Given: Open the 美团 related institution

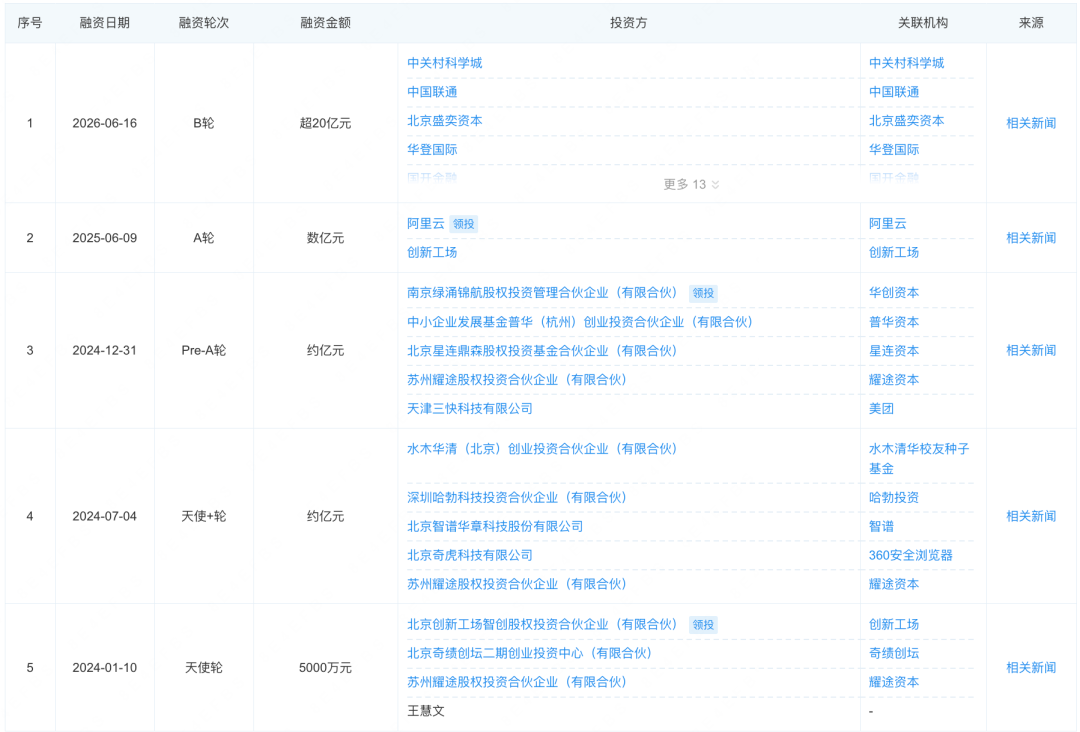Looking at the screenshot, I should point(881,409).
